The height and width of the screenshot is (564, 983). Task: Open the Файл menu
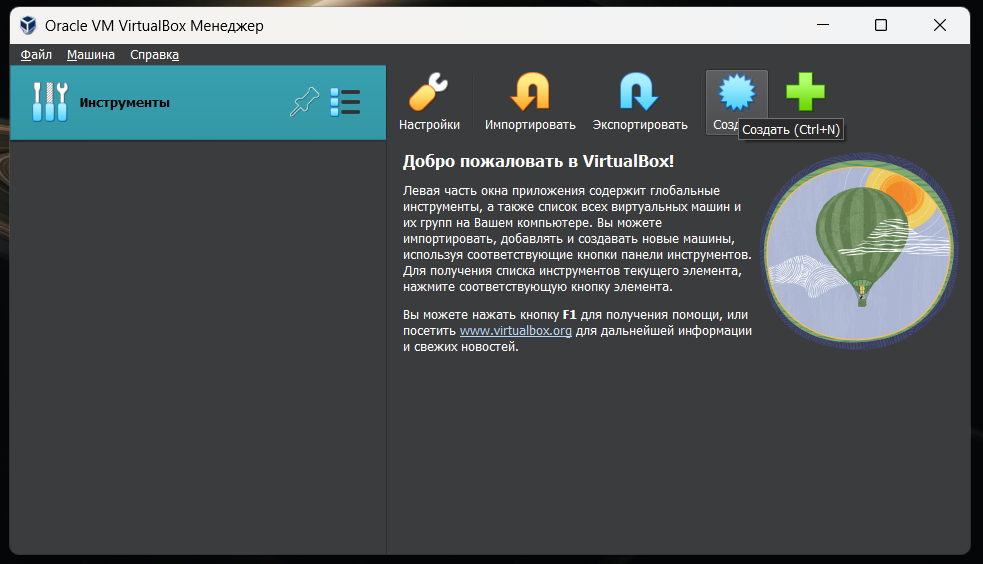click(36, 55)
